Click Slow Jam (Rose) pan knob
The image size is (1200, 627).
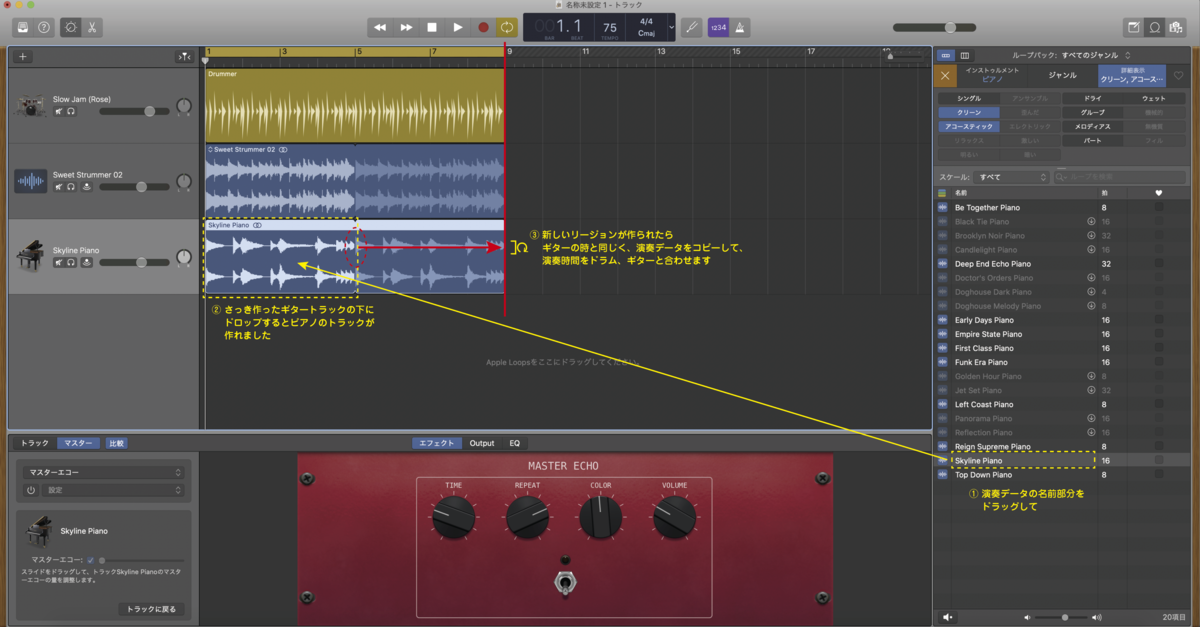tap(184, 105)
